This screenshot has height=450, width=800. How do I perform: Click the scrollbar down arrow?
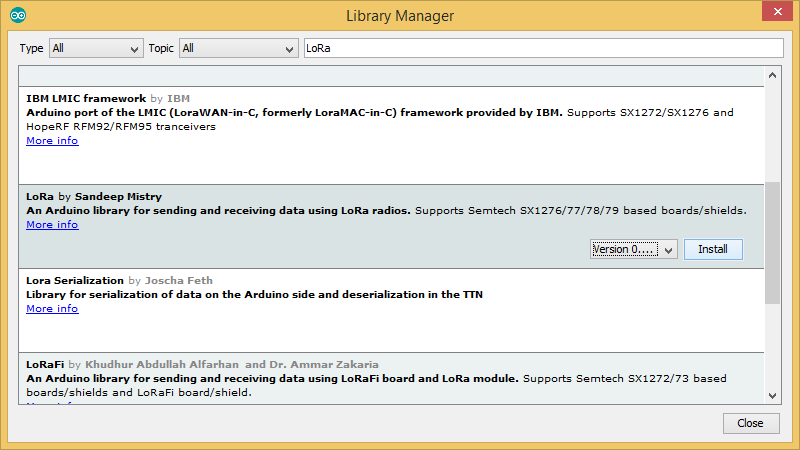(772, 396)
